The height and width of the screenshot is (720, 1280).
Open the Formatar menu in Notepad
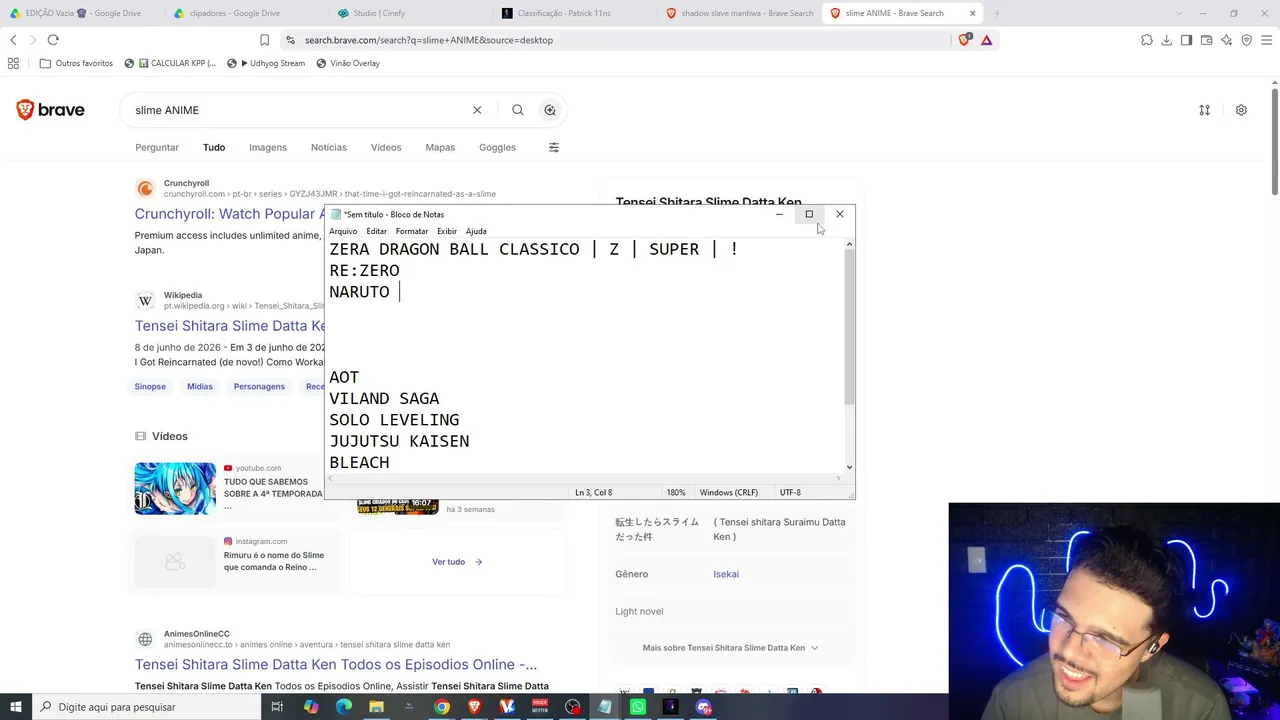tap(411, 231)
